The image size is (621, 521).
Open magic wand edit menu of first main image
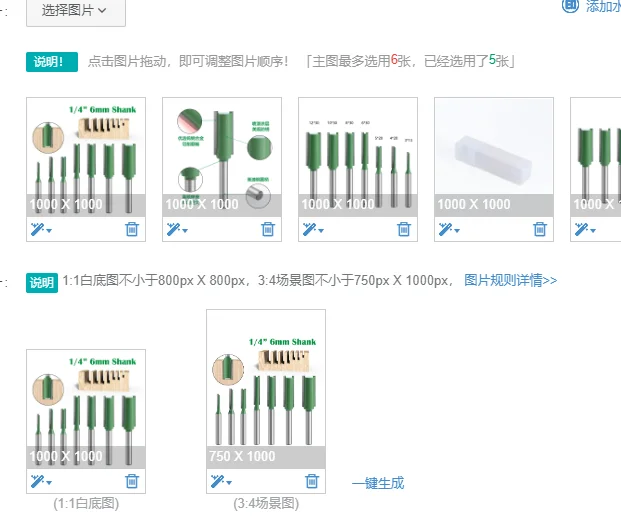37,229
